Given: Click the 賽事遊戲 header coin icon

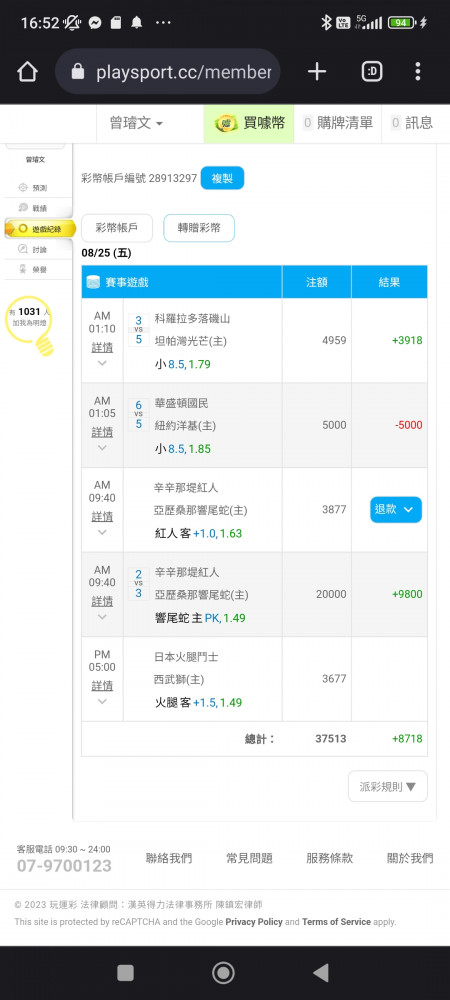Looking at the screenshot, I should tap(93, 282).
